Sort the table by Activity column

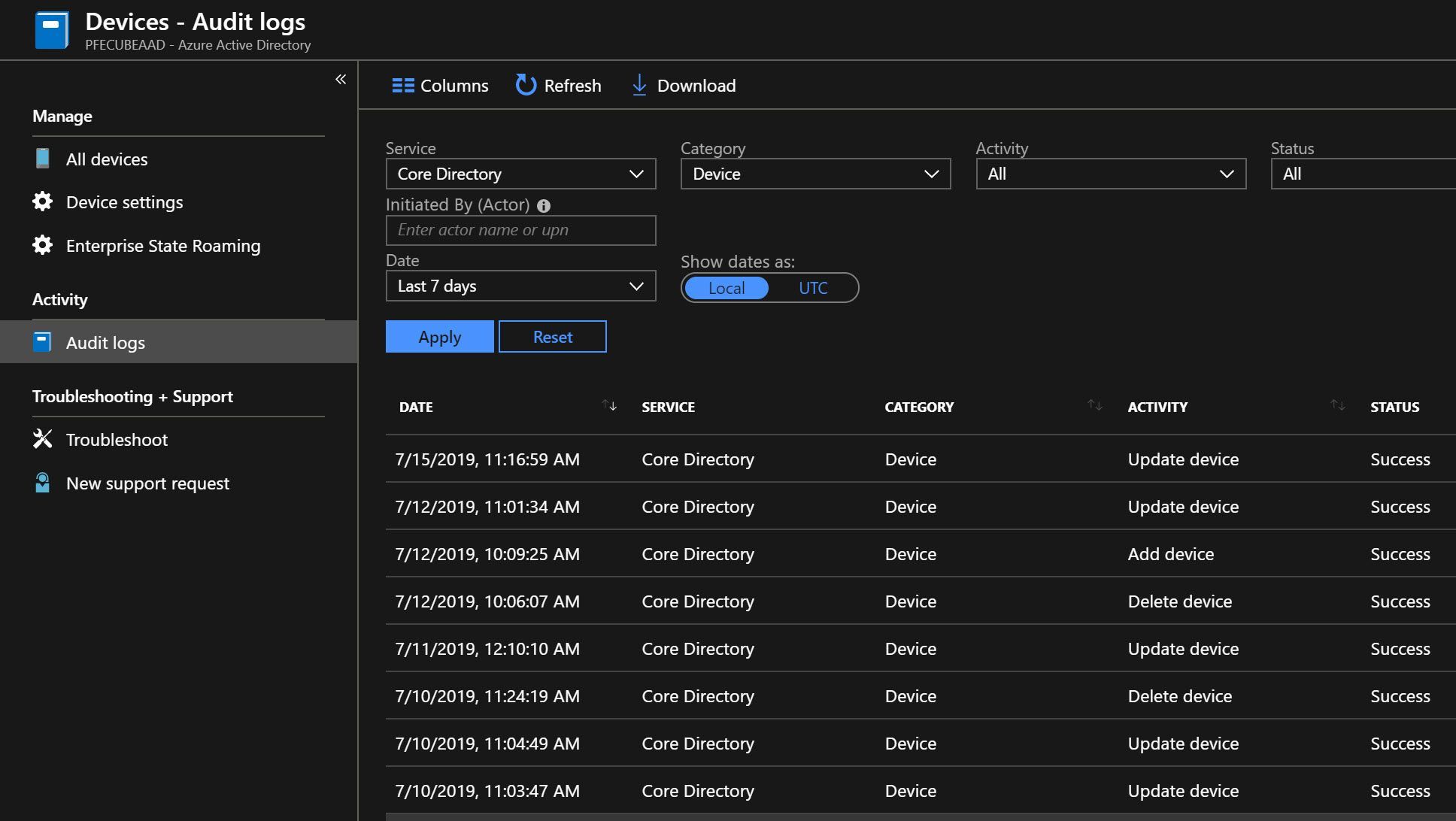pos(1337,406)
